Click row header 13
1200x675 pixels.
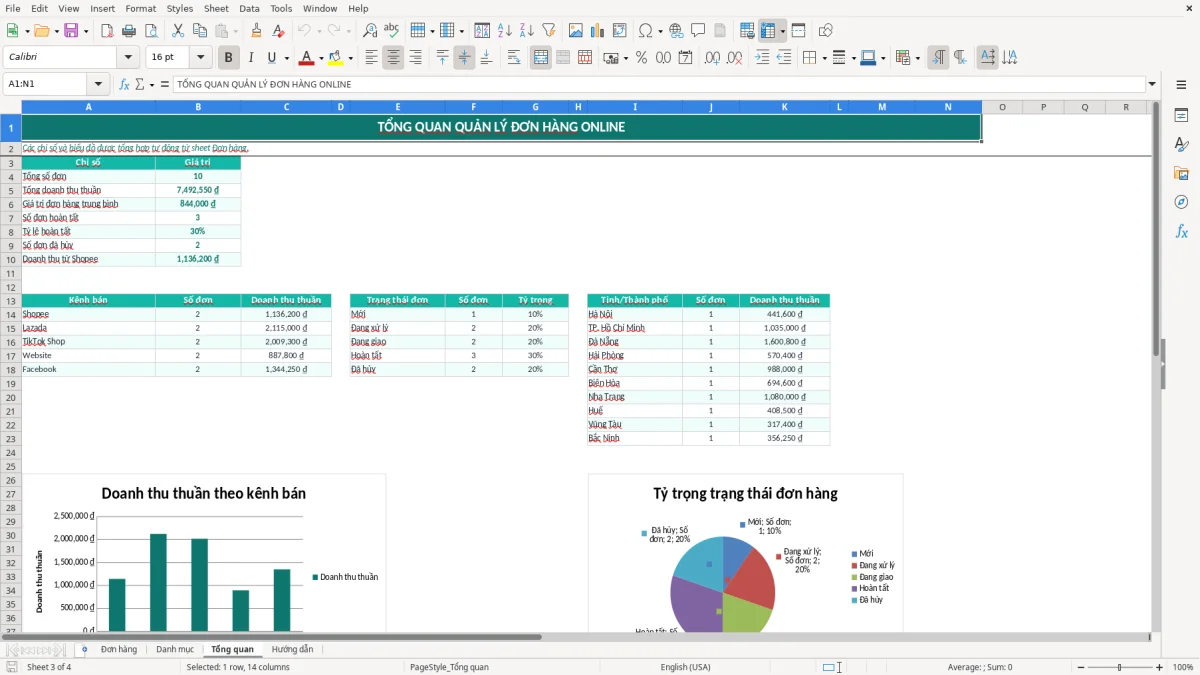coord(11,300)
